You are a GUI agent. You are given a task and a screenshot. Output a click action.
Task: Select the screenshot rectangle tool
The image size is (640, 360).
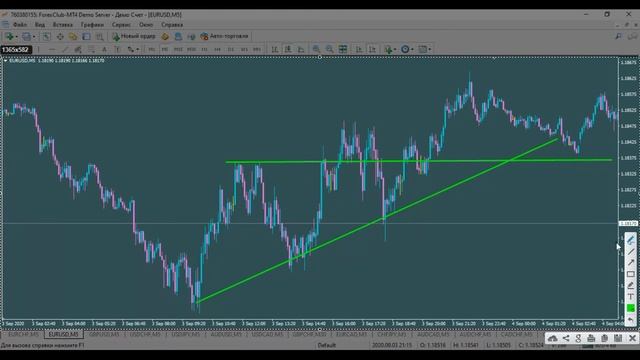click(x=631, y=274)
